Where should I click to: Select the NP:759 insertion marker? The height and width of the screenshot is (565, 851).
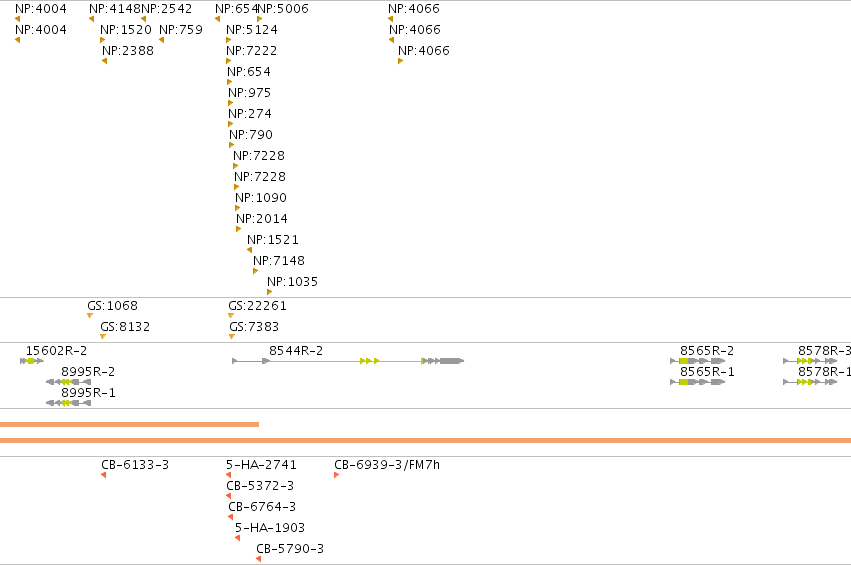pos(162,40)
